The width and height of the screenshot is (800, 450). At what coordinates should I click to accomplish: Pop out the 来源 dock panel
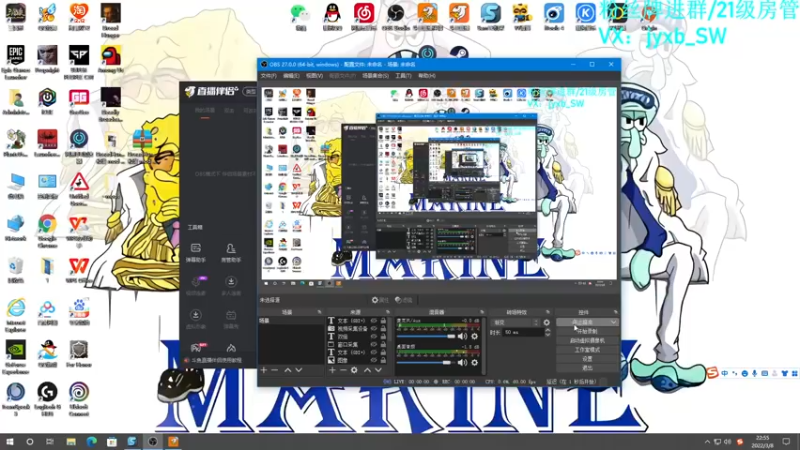[x=388, y=312]
